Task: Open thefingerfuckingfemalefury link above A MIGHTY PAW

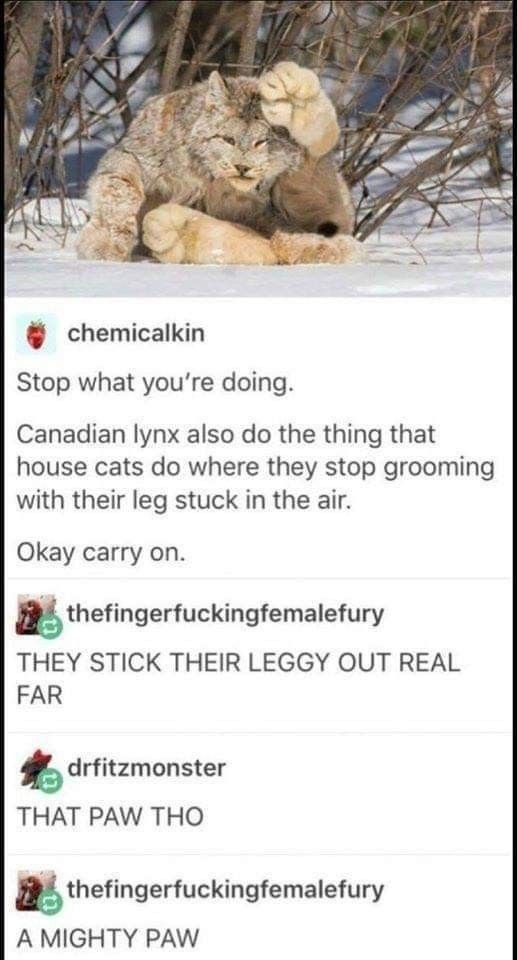Action: click(x=225, y=889)
